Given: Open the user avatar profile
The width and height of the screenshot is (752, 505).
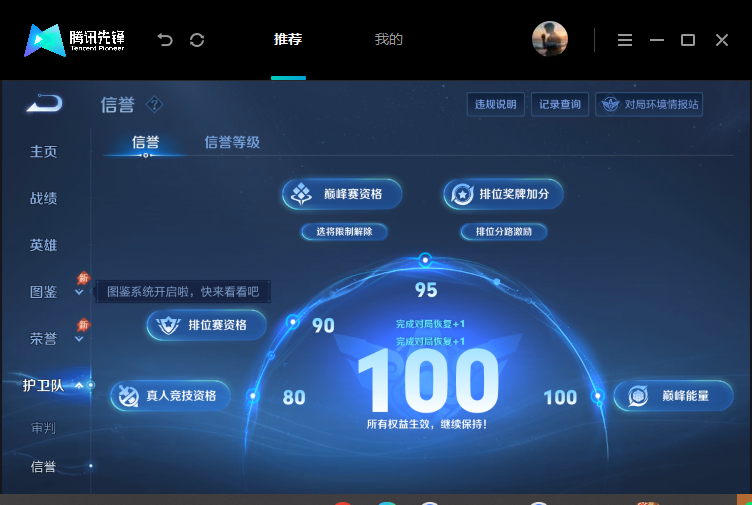Looking at the screenshot, I should [x=550, y=39].
